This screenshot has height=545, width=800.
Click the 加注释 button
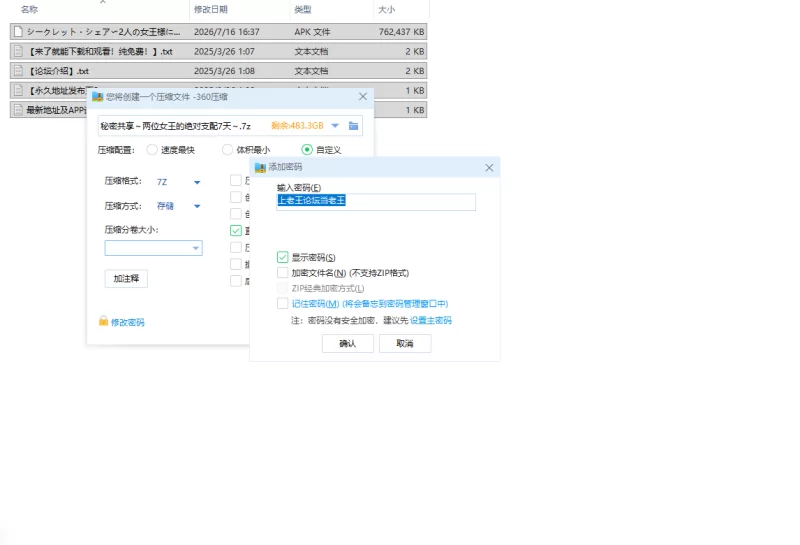point(126,279)
